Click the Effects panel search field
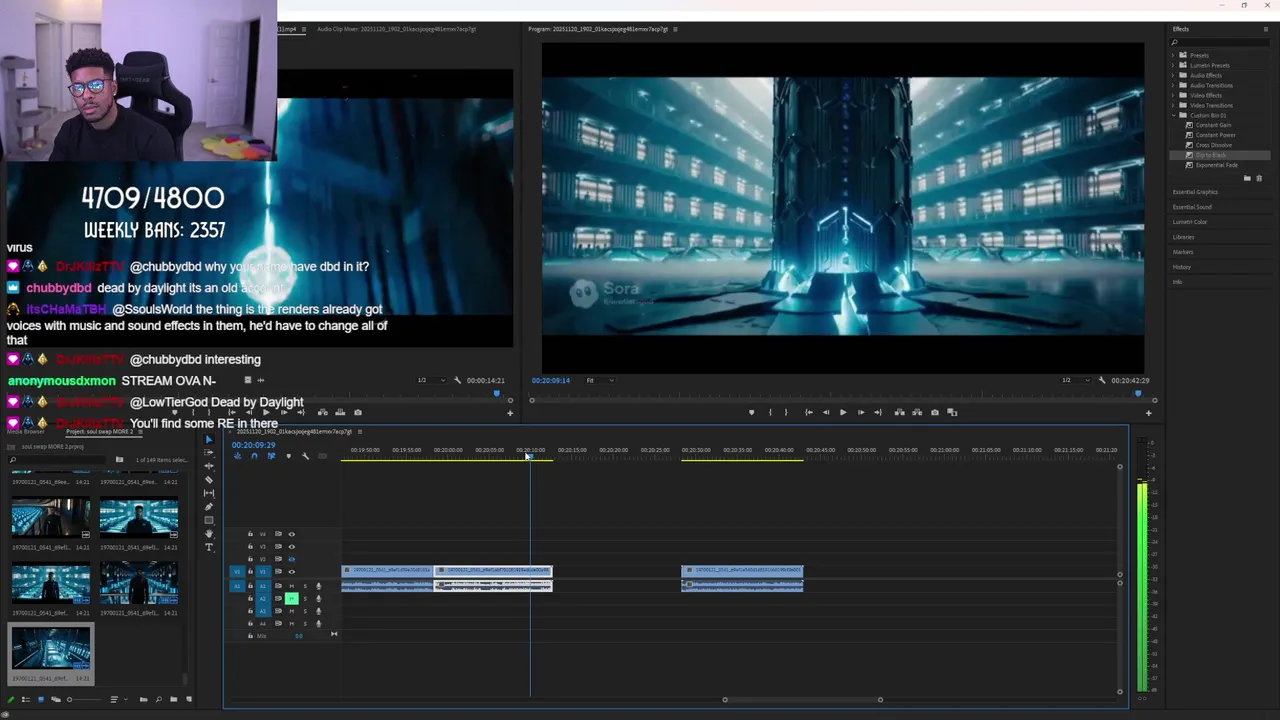Image resolution: width=1280 pixels, height=720 pixels. coord(1220,42)
